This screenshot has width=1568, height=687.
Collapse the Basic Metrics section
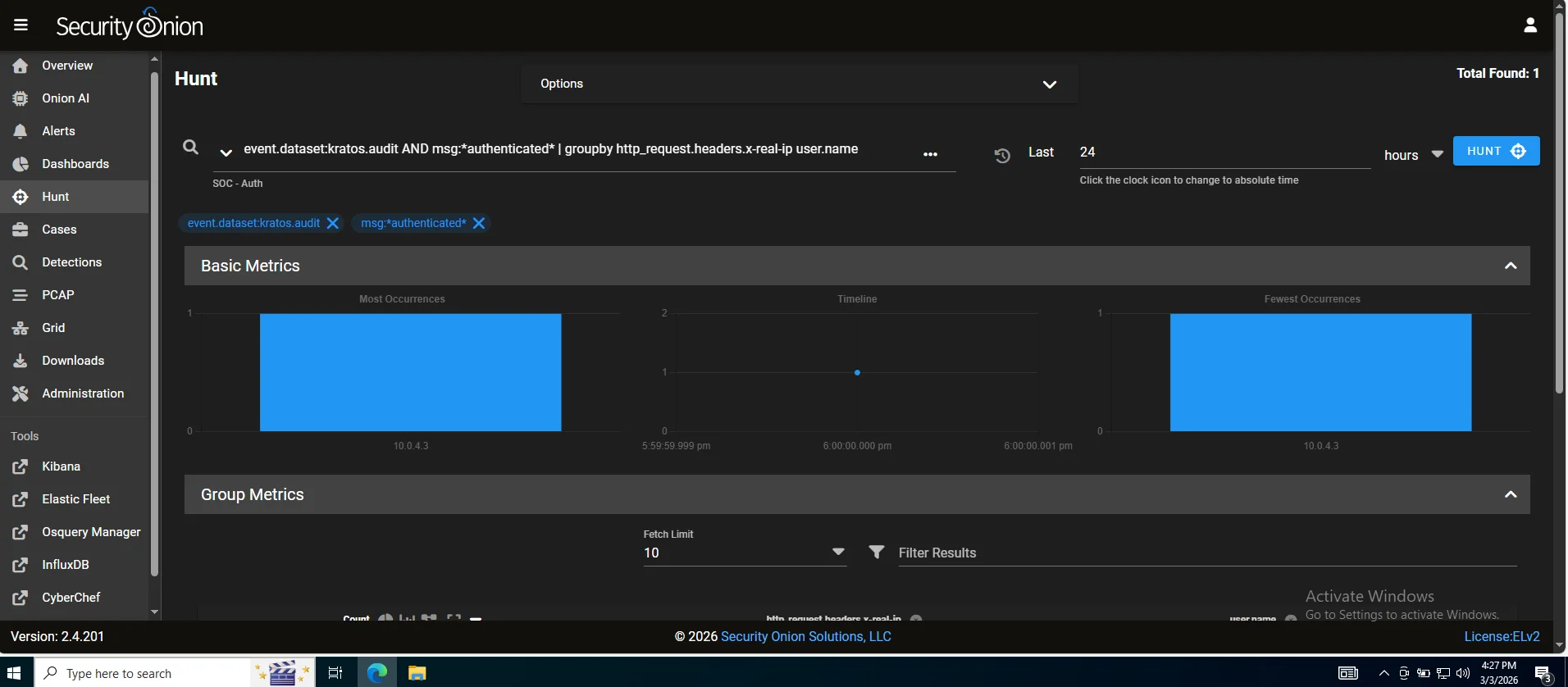[x=1510, y=266]
